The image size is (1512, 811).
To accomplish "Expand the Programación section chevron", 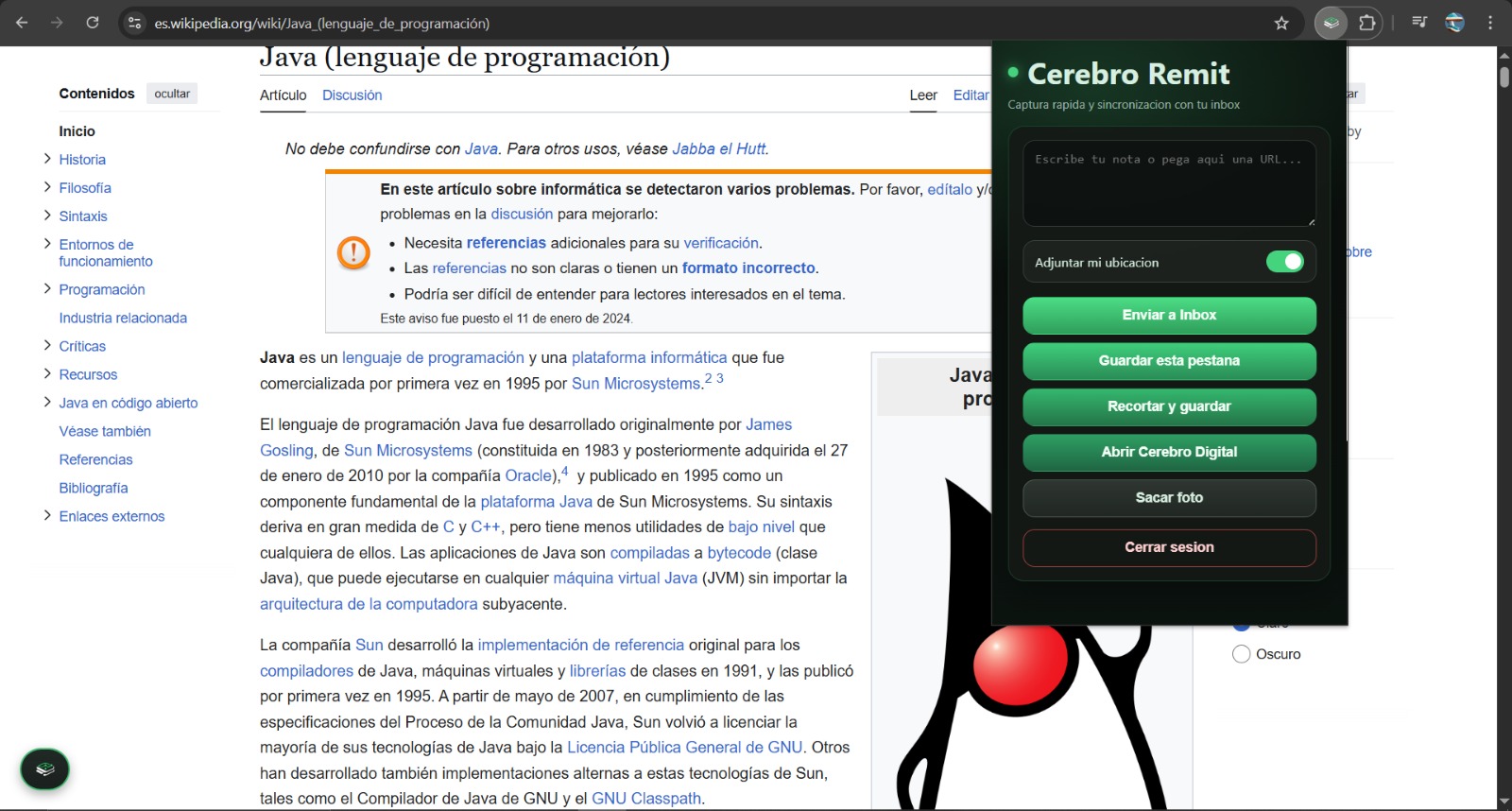I will tap(47, 288).
